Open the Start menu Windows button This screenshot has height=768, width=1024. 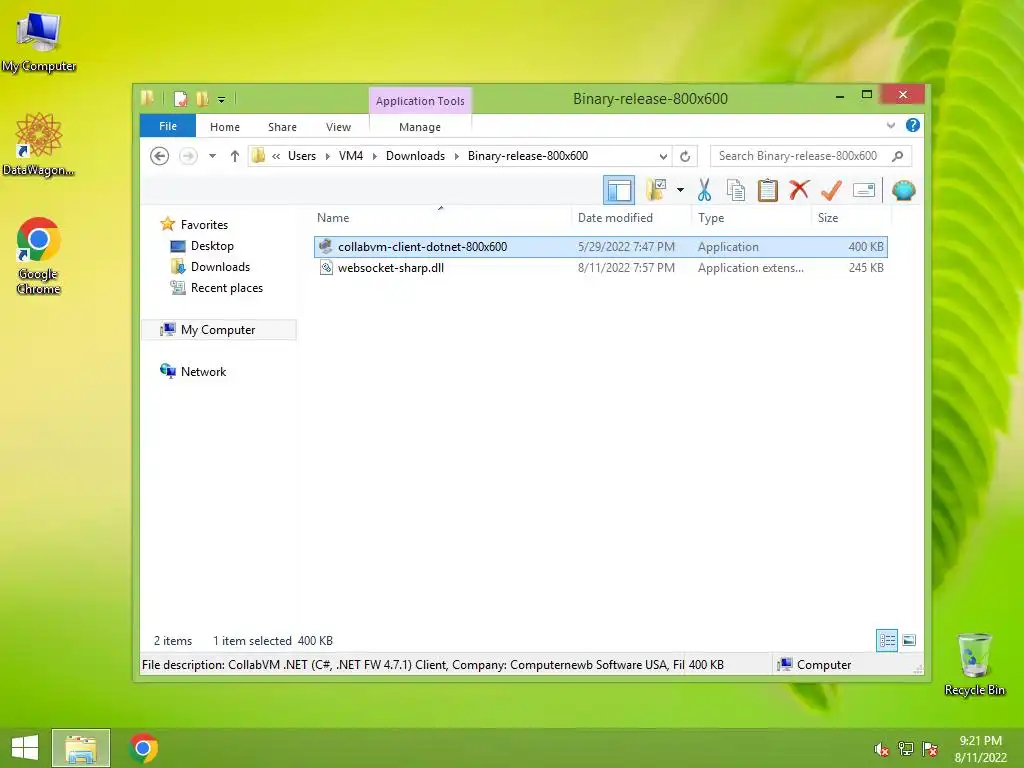[x=25, y=748]
